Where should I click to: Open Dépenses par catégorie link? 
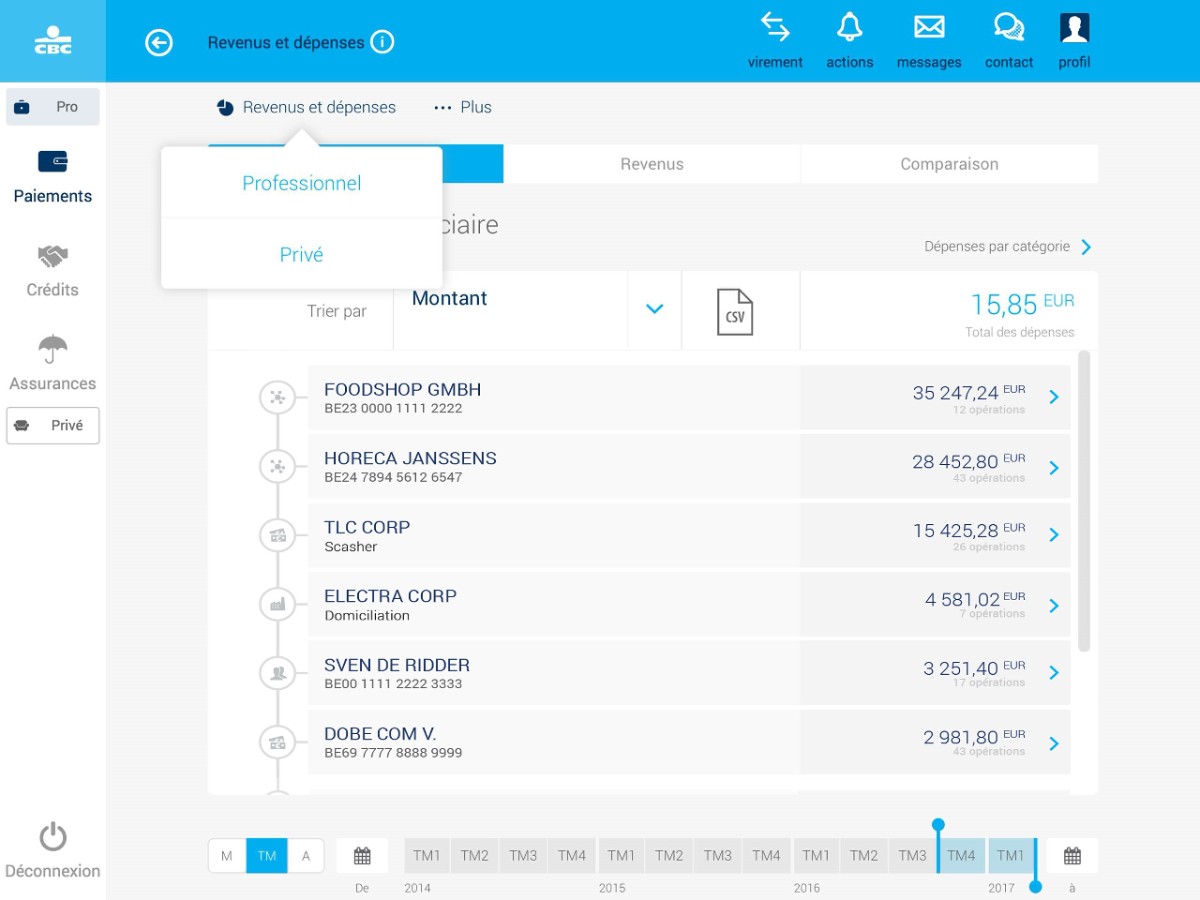[x=1007, y=246]
